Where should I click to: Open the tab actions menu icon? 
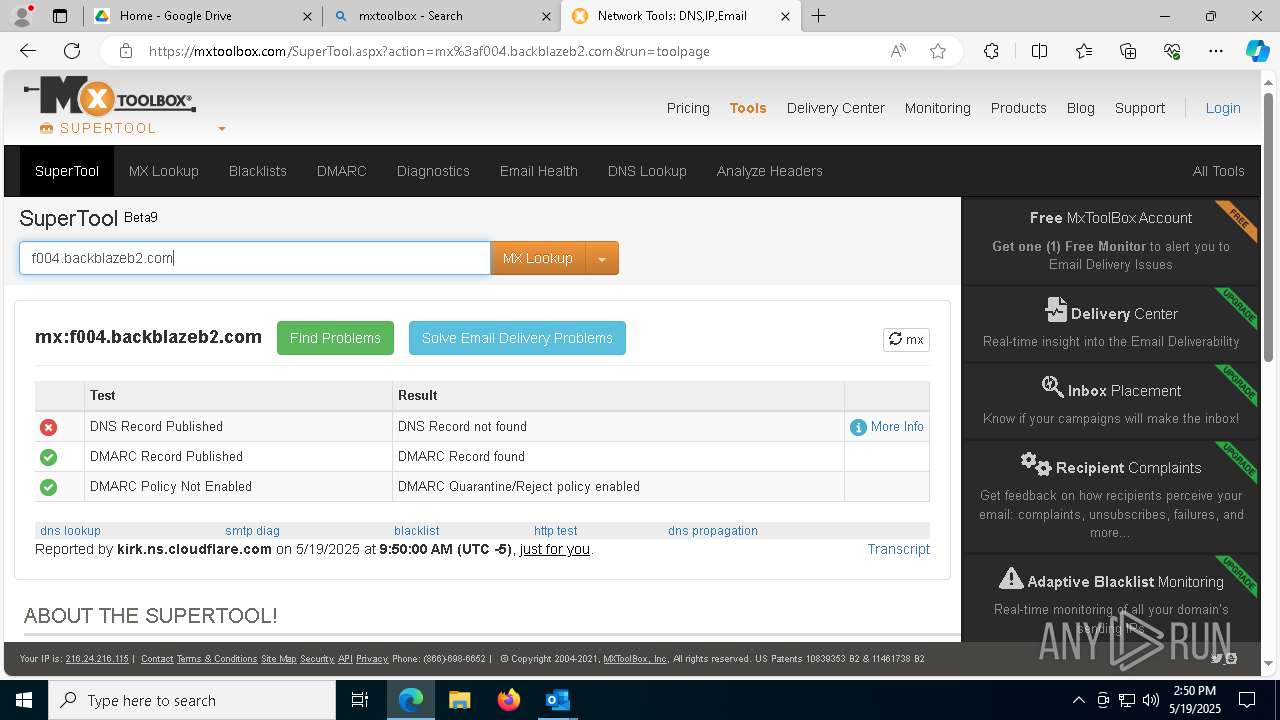(x=60, y=16)
